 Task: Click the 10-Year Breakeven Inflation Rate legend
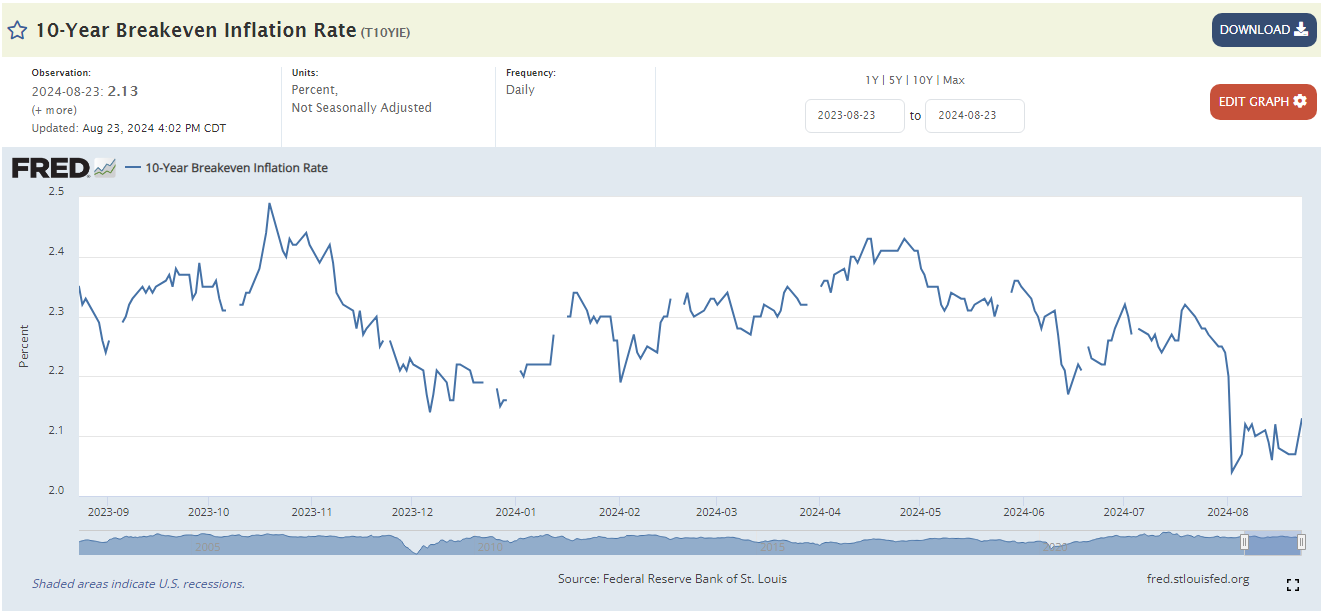pos(236,168)
